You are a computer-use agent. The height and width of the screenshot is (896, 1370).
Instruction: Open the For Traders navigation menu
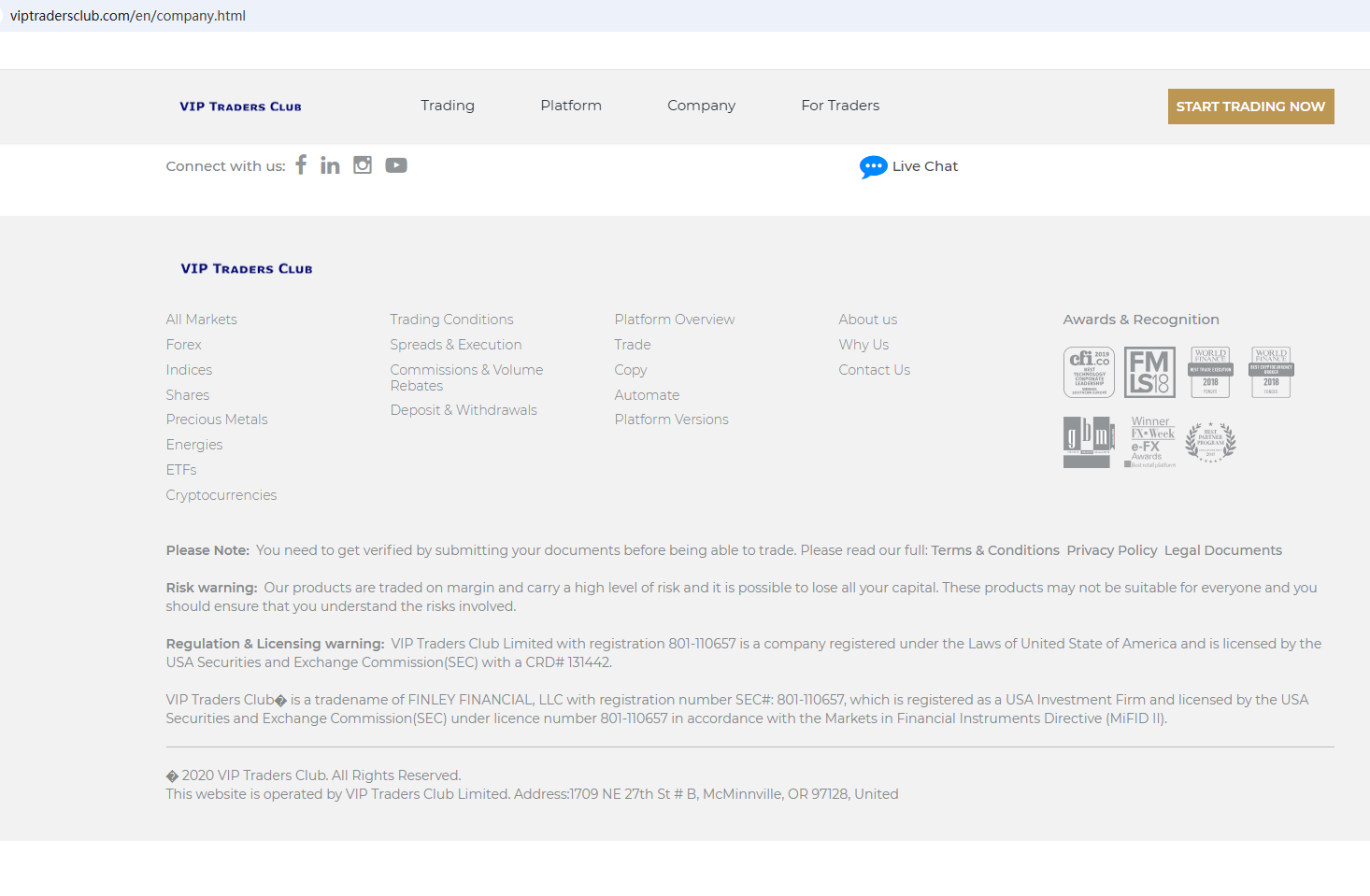tap(840, 106)
